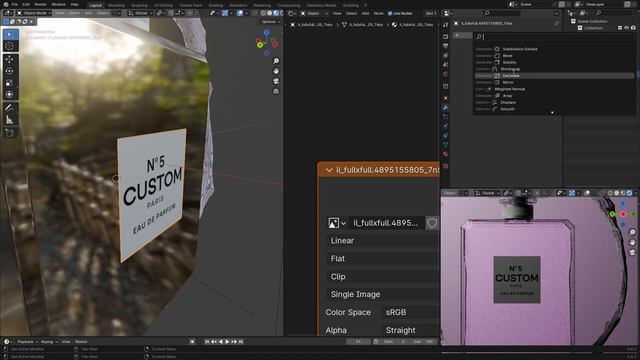The width and height of the screenshot is (640, 360).
Task: Open the Straight Alpha dropdown
Action: [x=410, y=330]
